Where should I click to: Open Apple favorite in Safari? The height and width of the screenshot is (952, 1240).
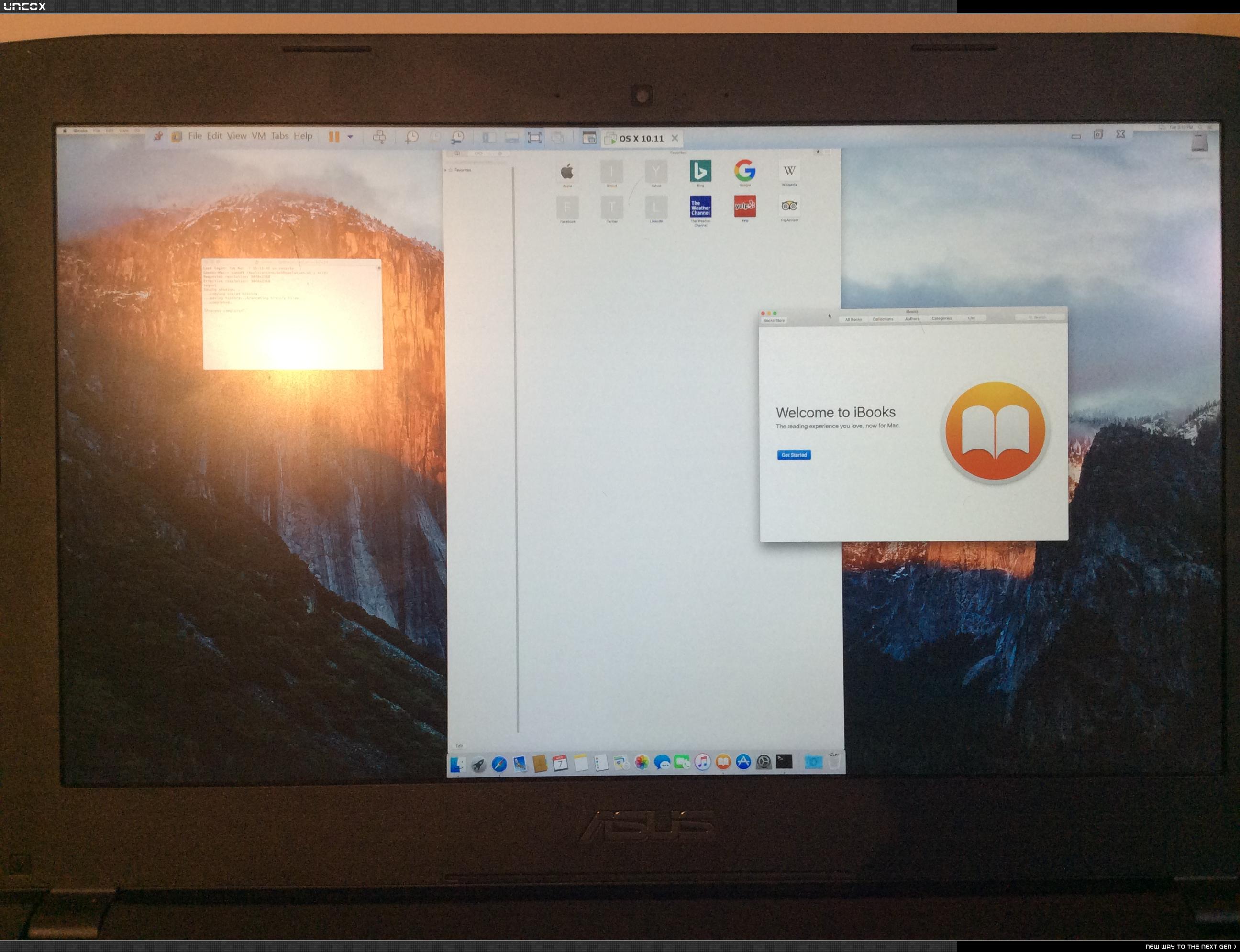567,174
